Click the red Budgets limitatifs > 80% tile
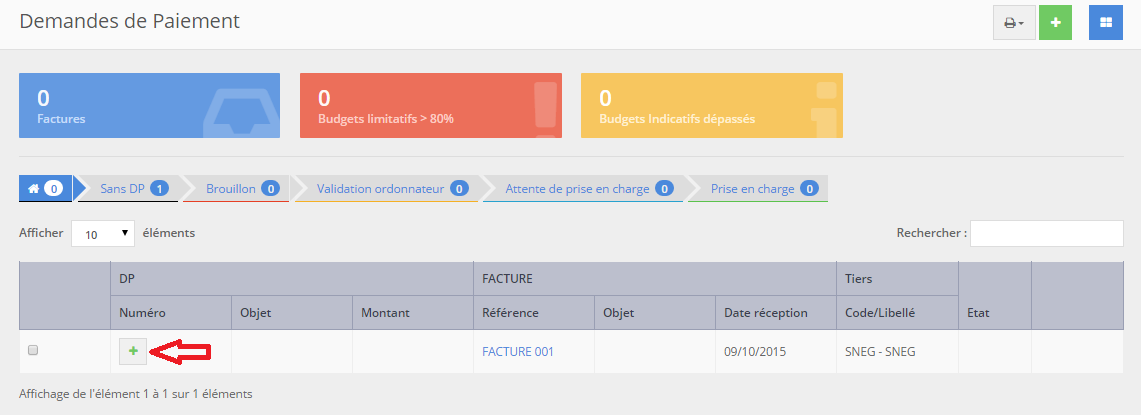1141x415 pixels. pos(430,105)
